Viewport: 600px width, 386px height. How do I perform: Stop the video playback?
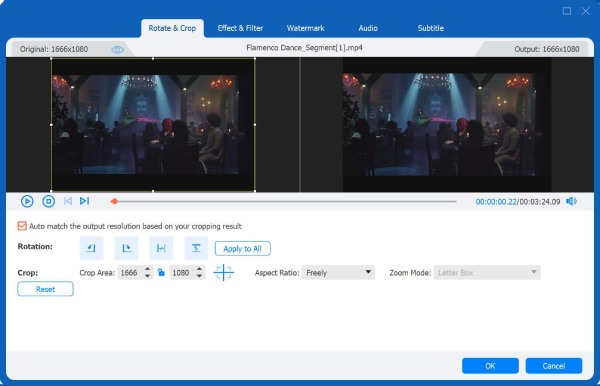48,201
